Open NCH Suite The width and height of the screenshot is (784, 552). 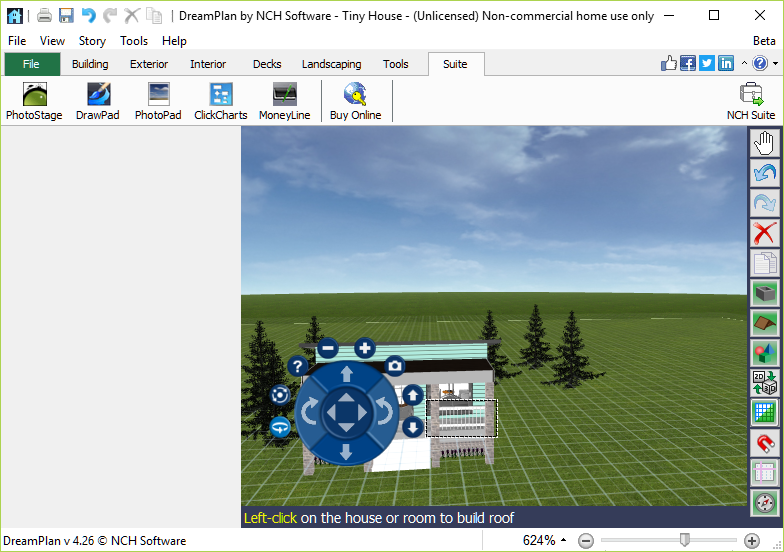[x=750, y=102]
